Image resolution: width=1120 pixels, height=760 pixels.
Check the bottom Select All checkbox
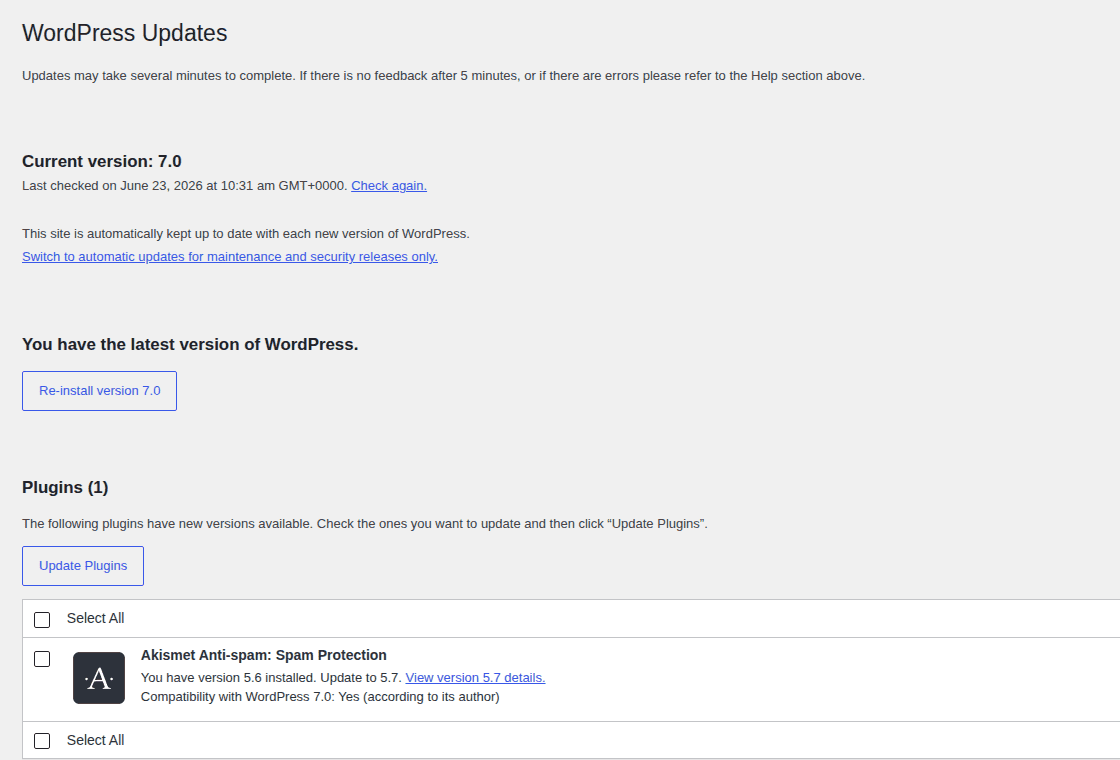[42, 741]
